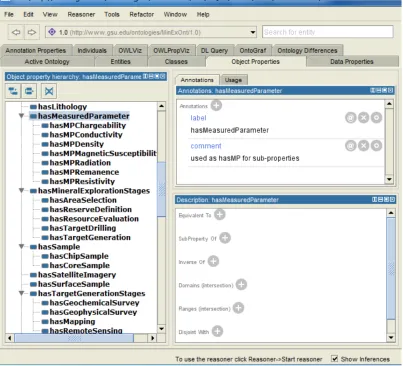Click the @ icon on label annotation
The image size is (403, 366).
351,118
